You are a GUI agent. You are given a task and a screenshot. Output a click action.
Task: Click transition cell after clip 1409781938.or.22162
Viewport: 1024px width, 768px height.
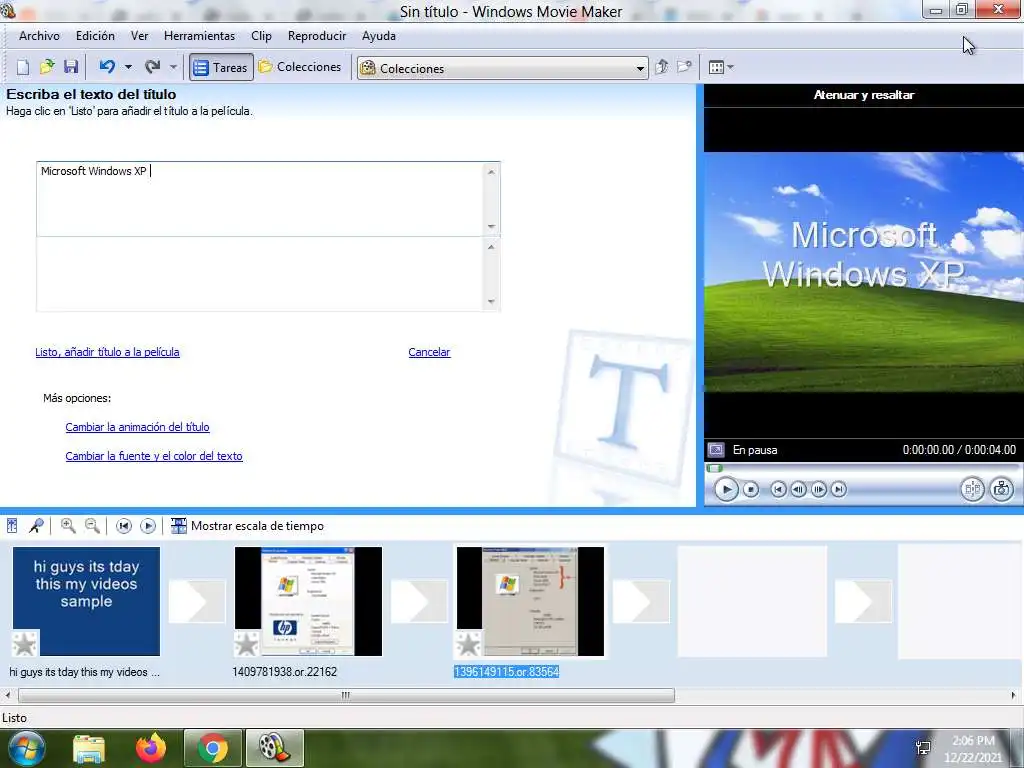(x=419, y=601)
